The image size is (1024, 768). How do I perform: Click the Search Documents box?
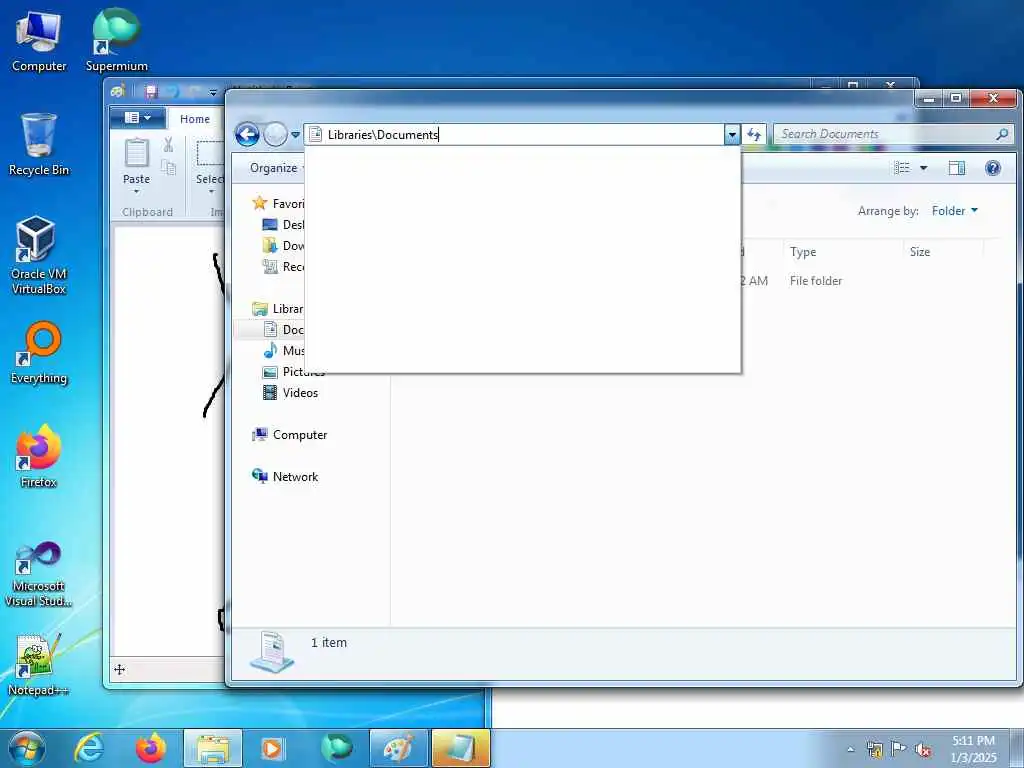[x=886, y=134]
